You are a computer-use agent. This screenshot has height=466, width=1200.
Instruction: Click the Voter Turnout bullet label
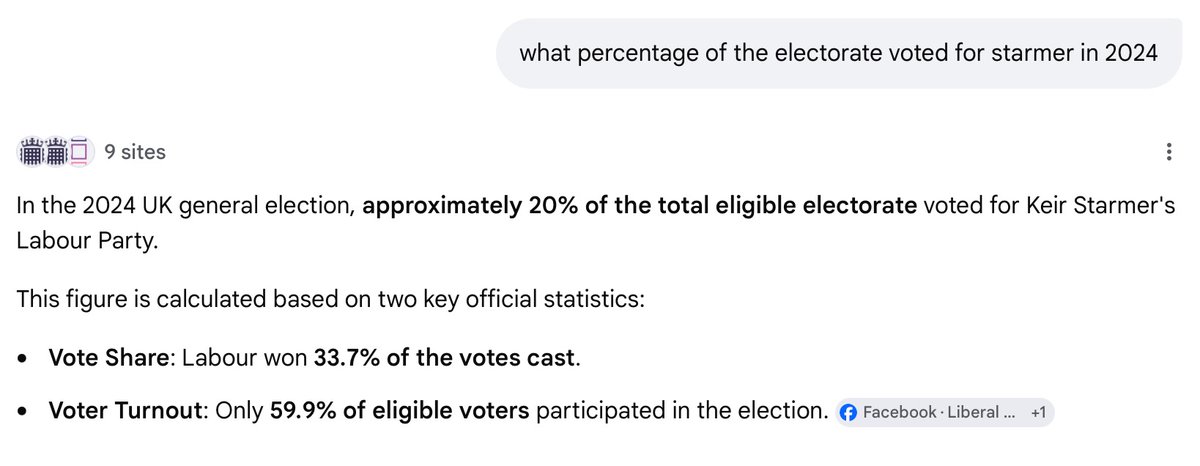coord(126,411)
